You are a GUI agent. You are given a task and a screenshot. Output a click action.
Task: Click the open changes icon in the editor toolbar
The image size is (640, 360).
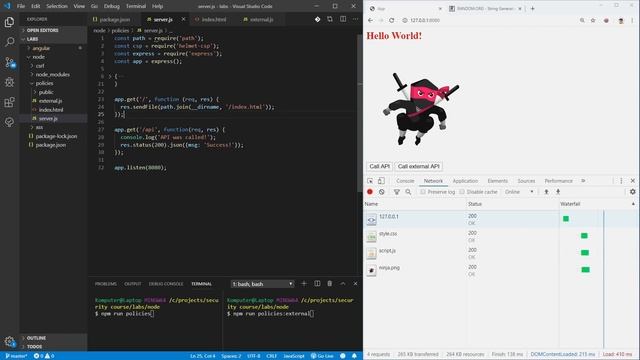point(330,19)
